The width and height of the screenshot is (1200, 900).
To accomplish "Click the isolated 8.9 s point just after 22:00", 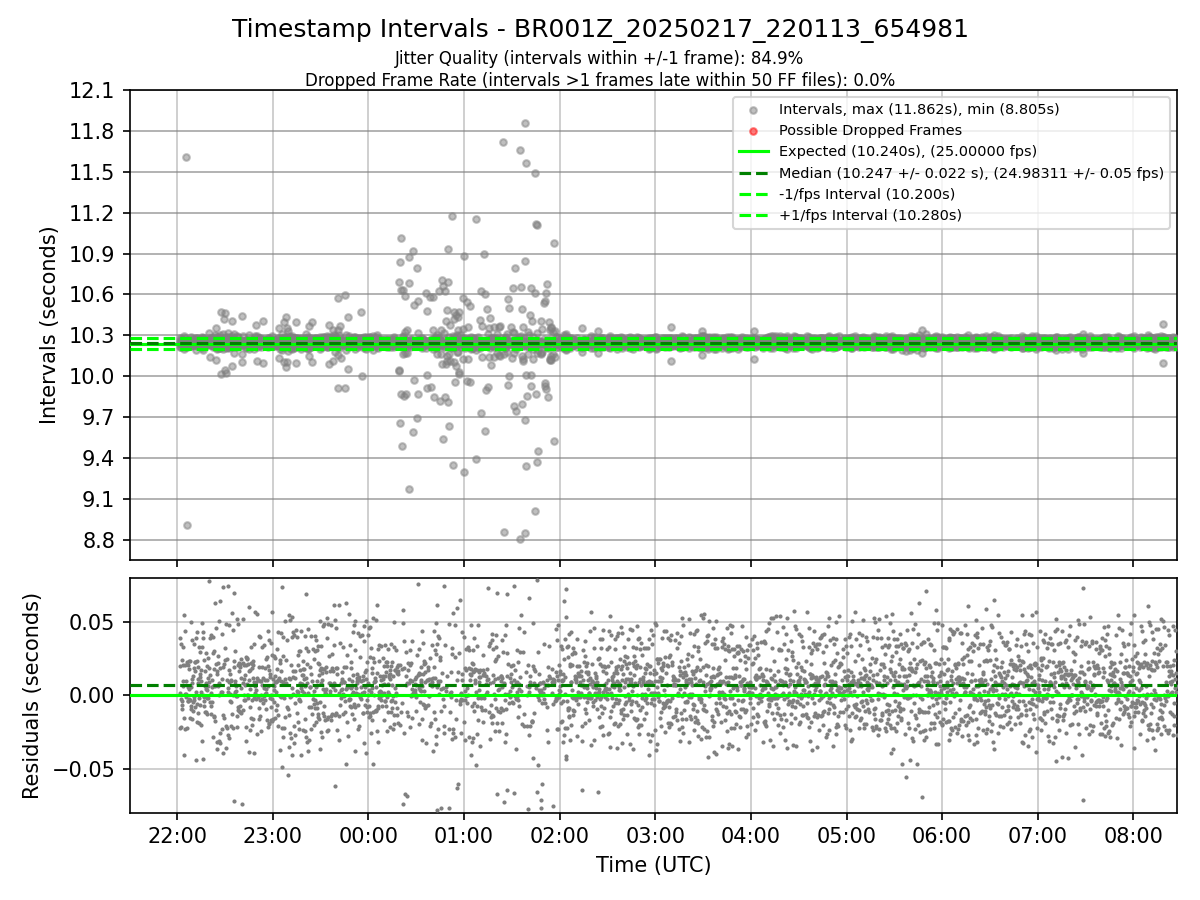I will [187, 525].
